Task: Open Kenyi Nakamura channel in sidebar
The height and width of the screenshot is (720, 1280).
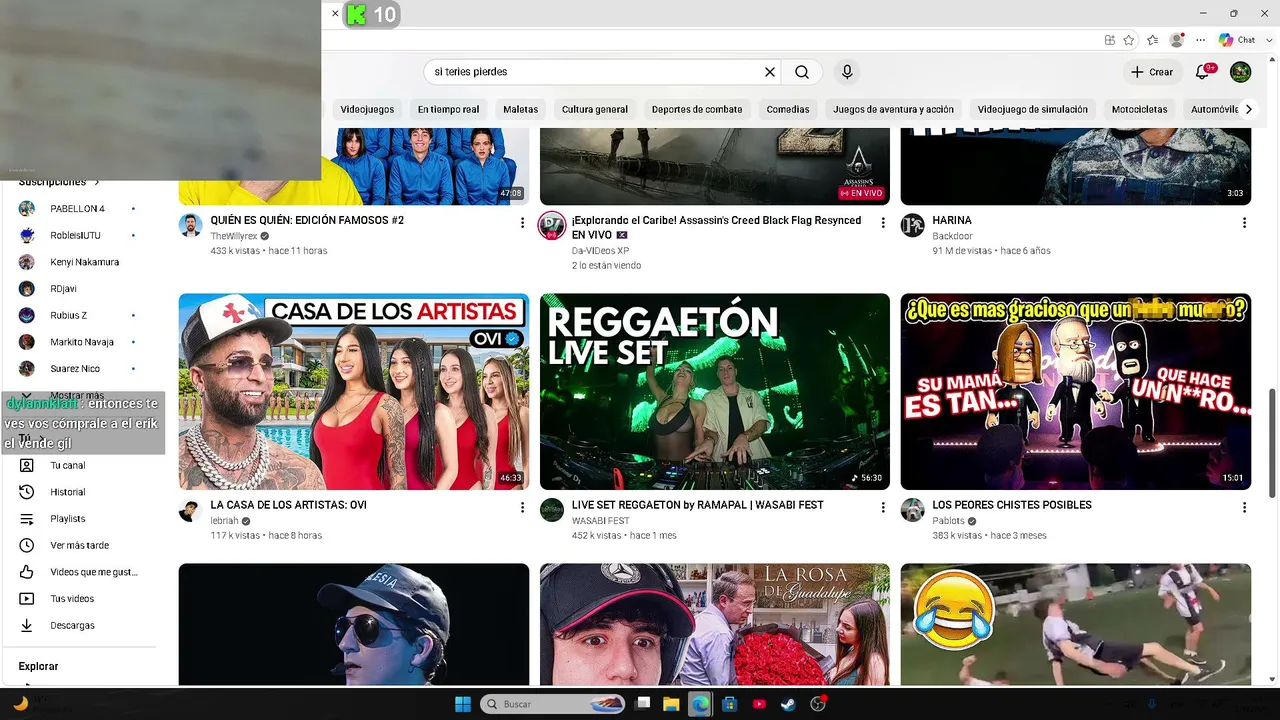Action: click(x=80, y=262)
